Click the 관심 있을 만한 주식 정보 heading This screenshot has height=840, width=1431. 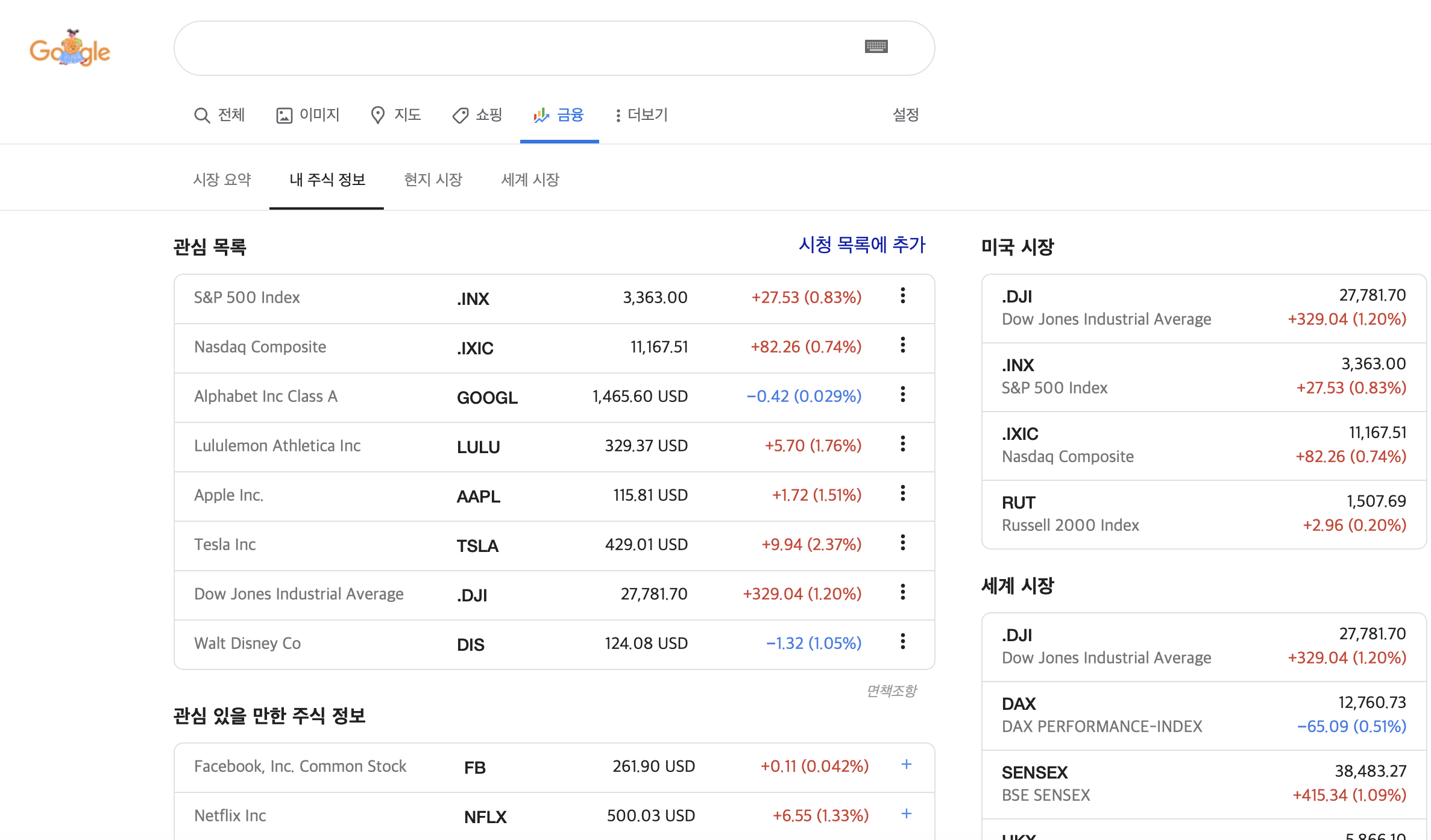tap(269, 716)
